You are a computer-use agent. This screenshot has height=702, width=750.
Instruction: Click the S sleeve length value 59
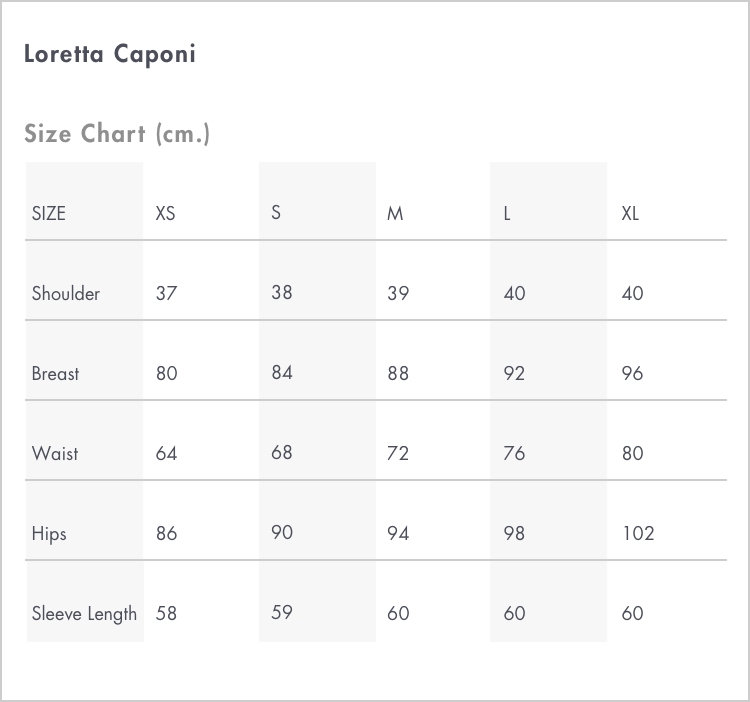[282, 613]
